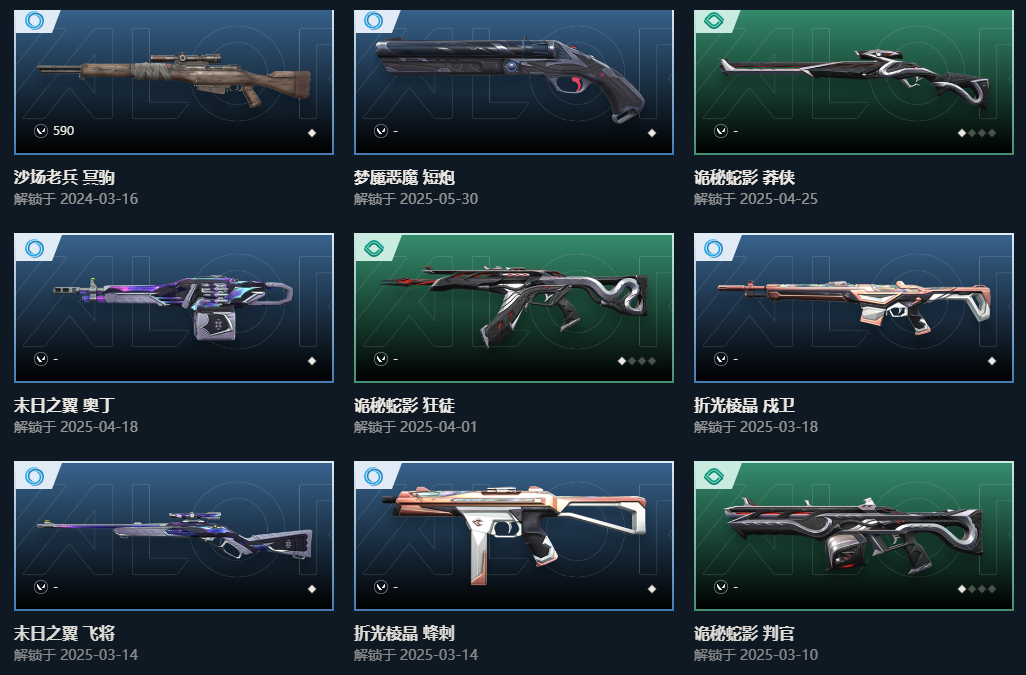The width and height of the screenshot is (1026, 675).
Task: Click the level diamonds on 诡秘蛇影 判官 card
Action: tap(977, 589)
